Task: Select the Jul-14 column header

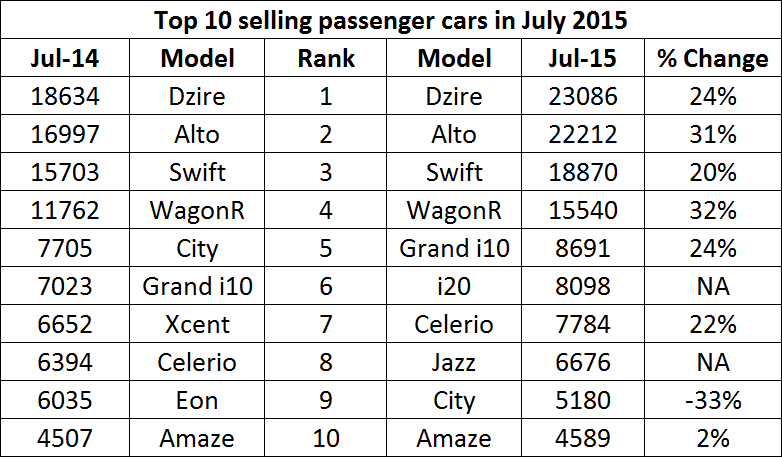Action: (63, 58)
